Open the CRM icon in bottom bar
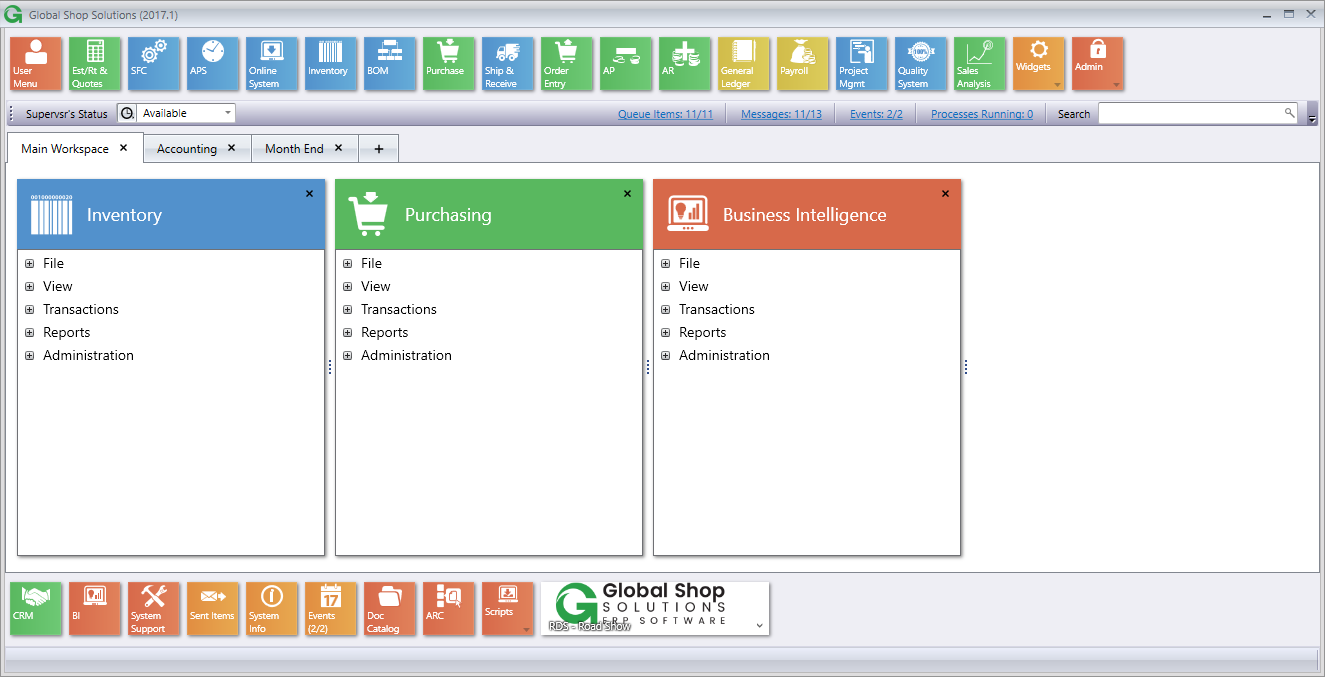 (36, 608)
